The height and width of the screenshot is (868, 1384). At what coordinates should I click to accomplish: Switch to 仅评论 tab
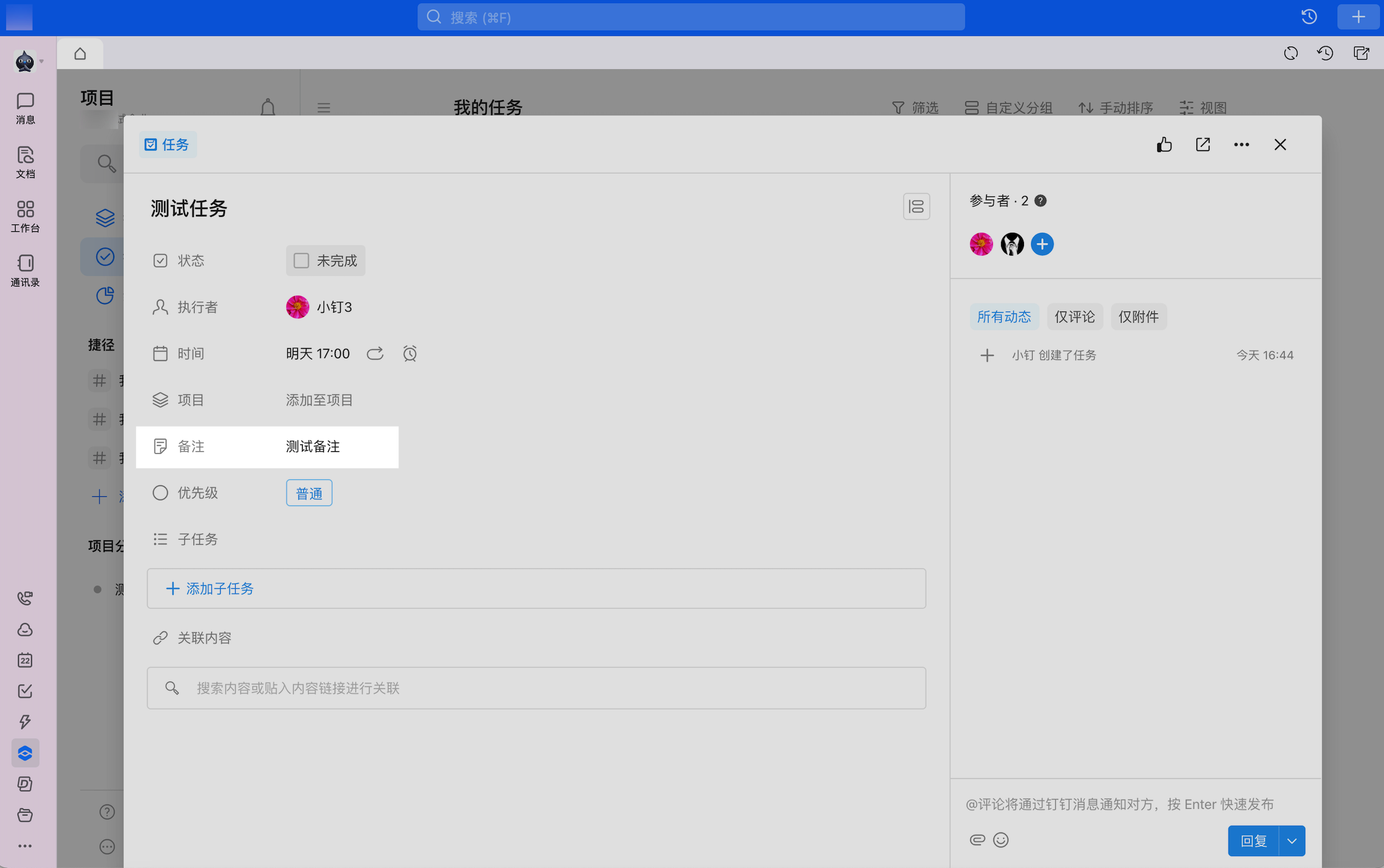(1074, 317)
